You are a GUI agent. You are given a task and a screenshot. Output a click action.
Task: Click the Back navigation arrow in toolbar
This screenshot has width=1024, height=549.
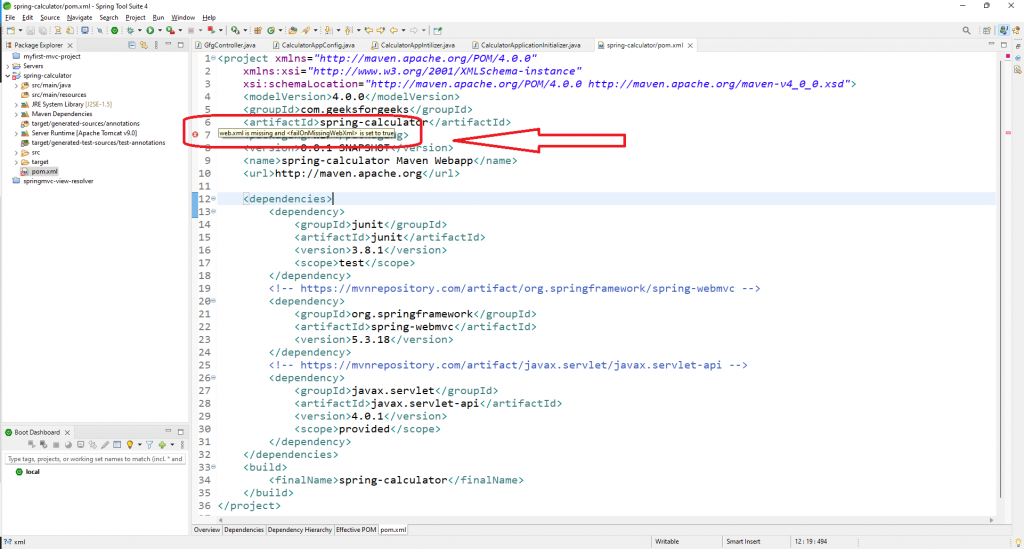[394, 30]
